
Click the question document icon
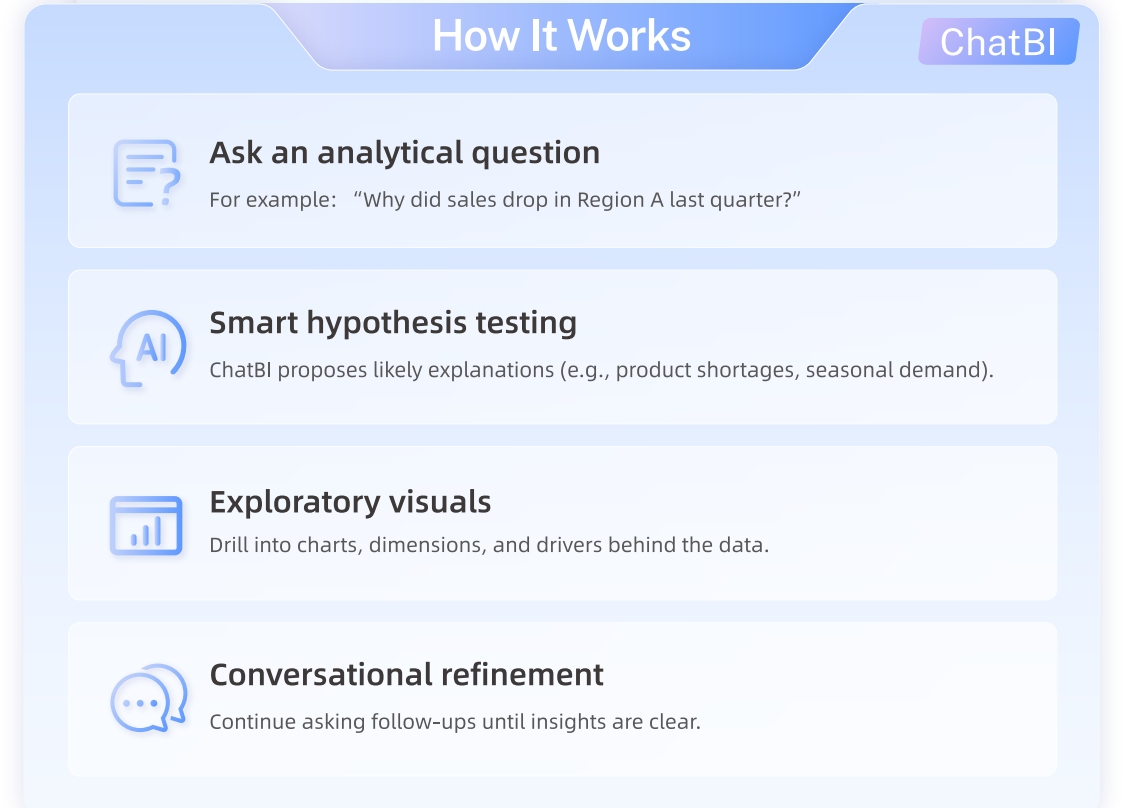click(x=146, y=173)
